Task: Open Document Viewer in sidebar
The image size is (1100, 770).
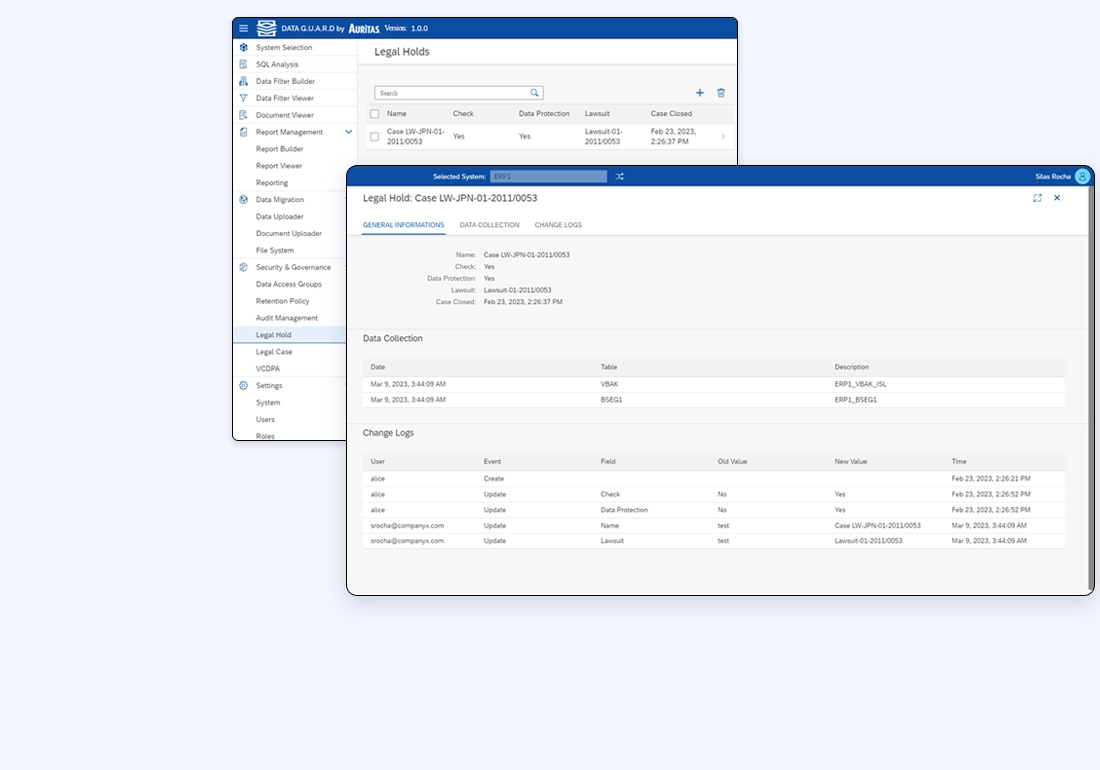Action: pyautogui.click(x=285, y=115)
